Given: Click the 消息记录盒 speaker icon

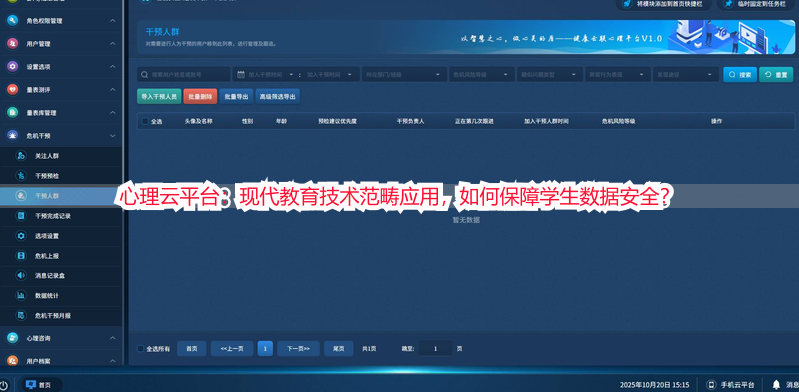Looking at the screenshot, I should 21,275.
